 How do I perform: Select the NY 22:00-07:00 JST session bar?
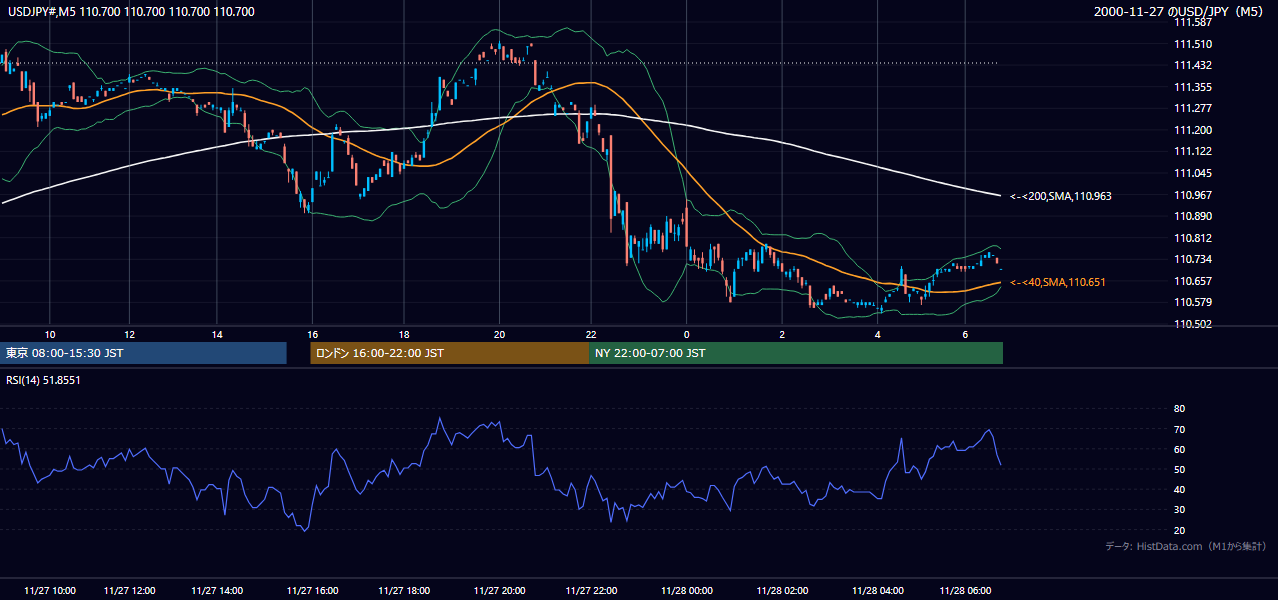tap(796, 353)
